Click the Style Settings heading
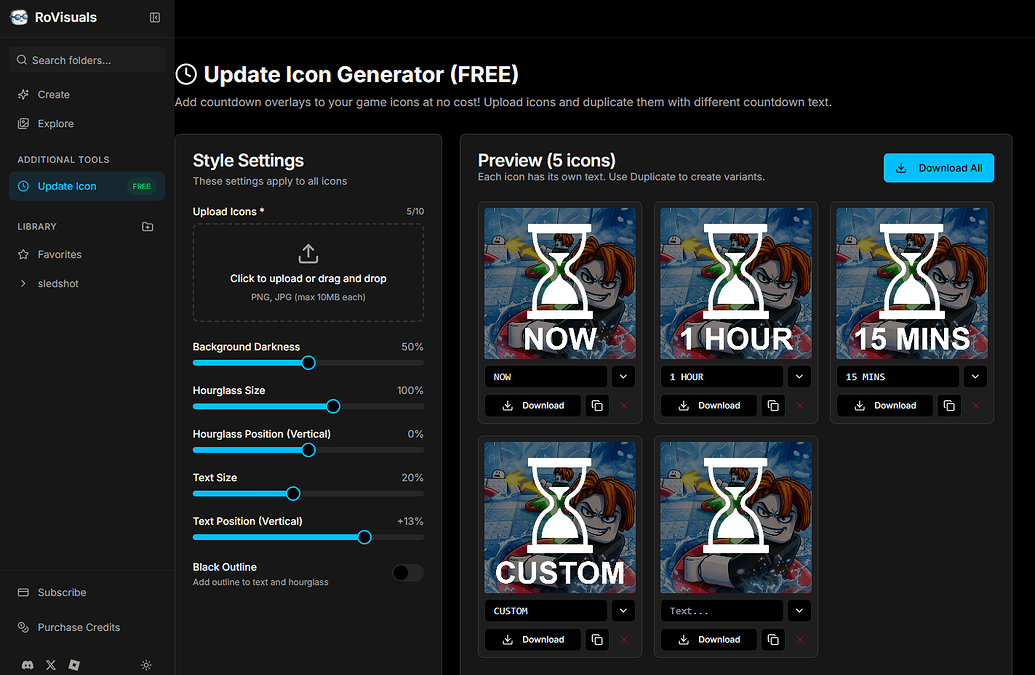The image size is (1035, 675). tap(248, 160)
